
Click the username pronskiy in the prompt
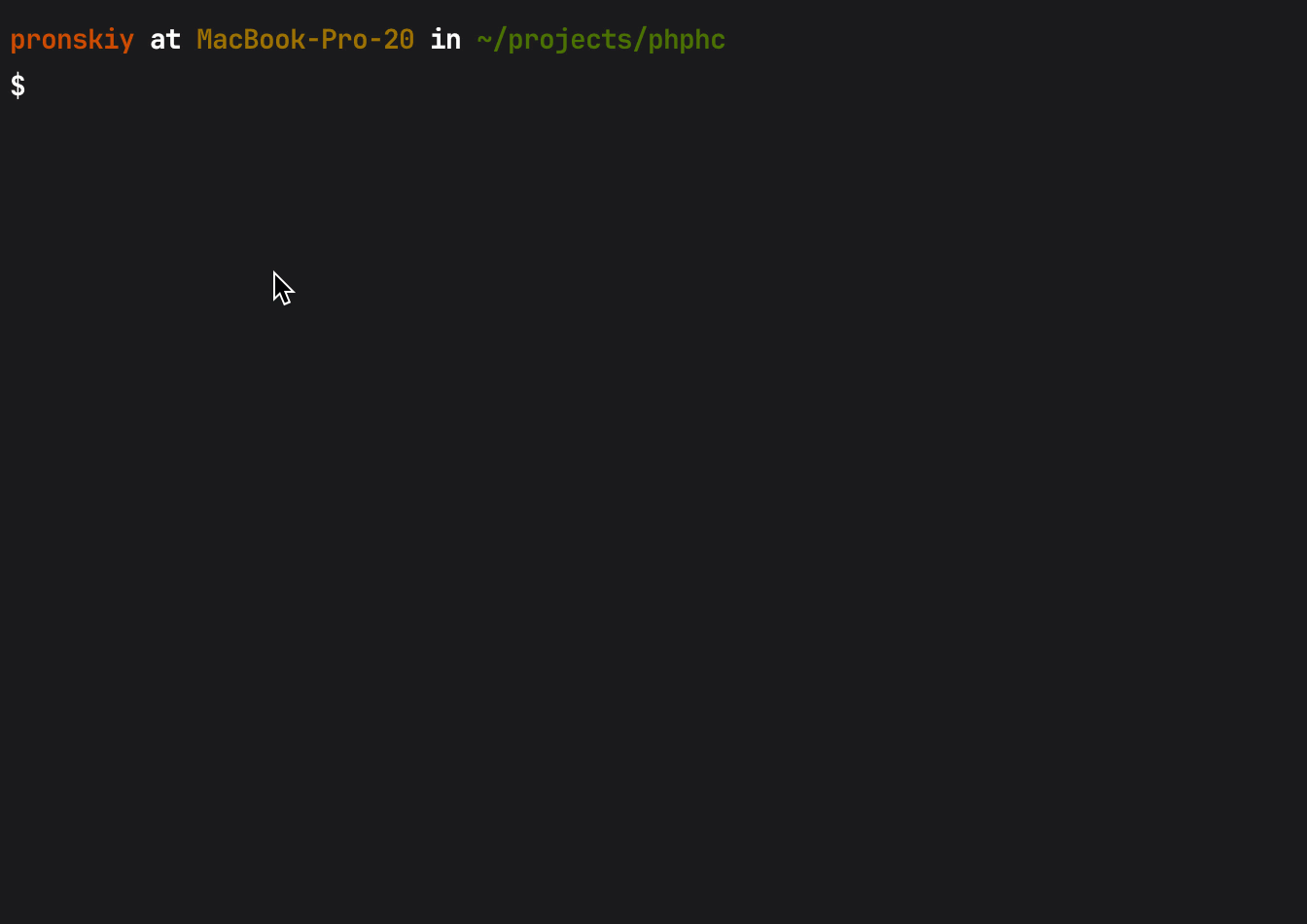point(72,40)
